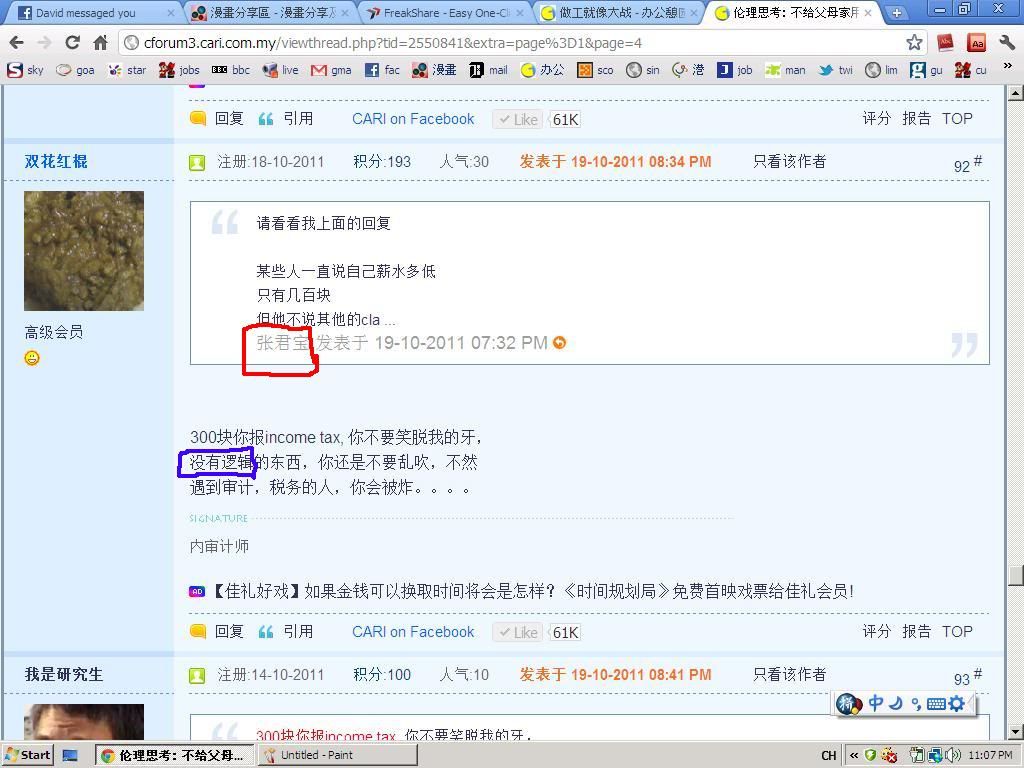Open the IME soft keyboard icon
The width and height of the screenshot is (1024, 768).
(x=936, y=704)
